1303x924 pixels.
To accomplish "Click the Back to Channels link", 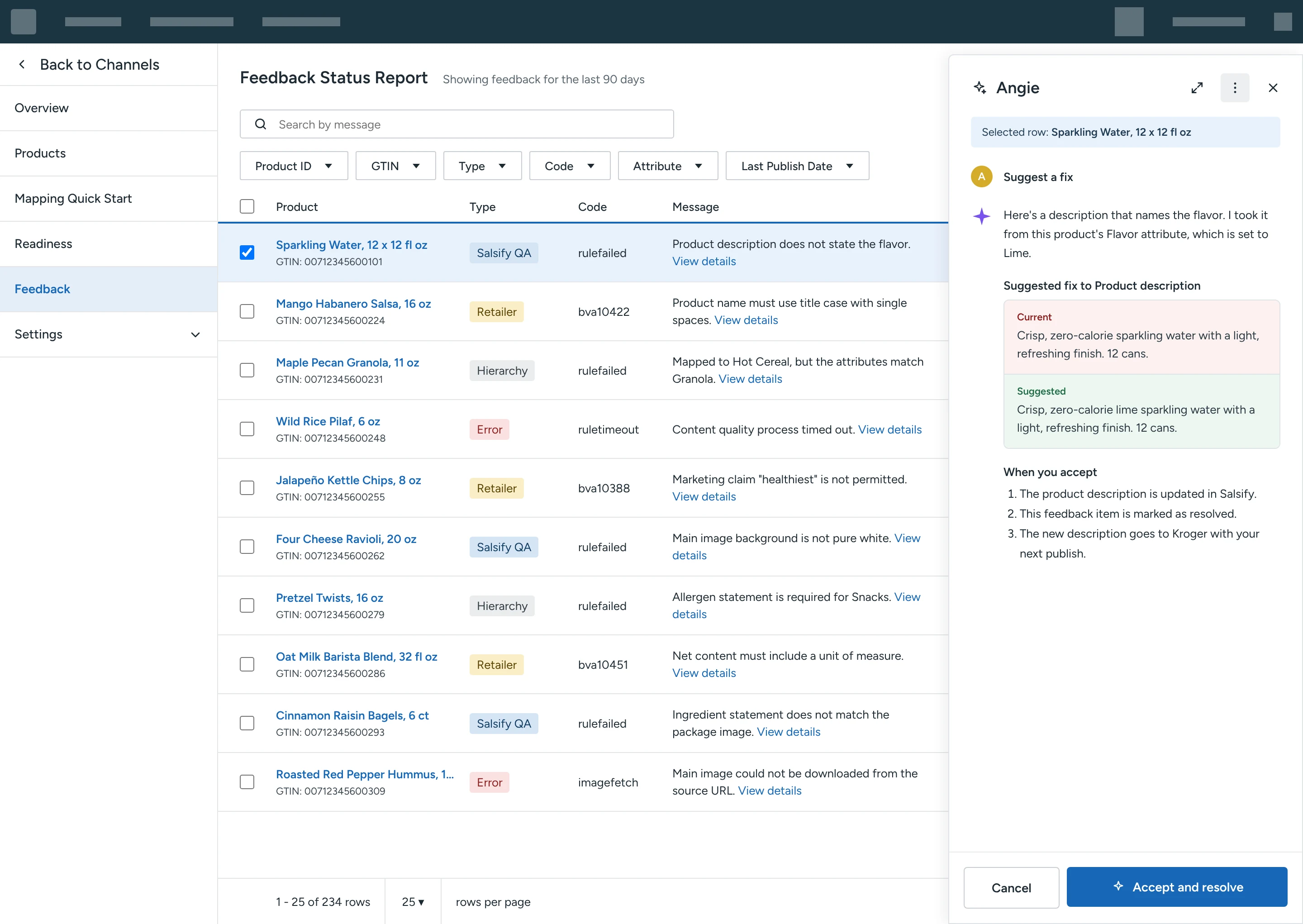I will point(100,64).
